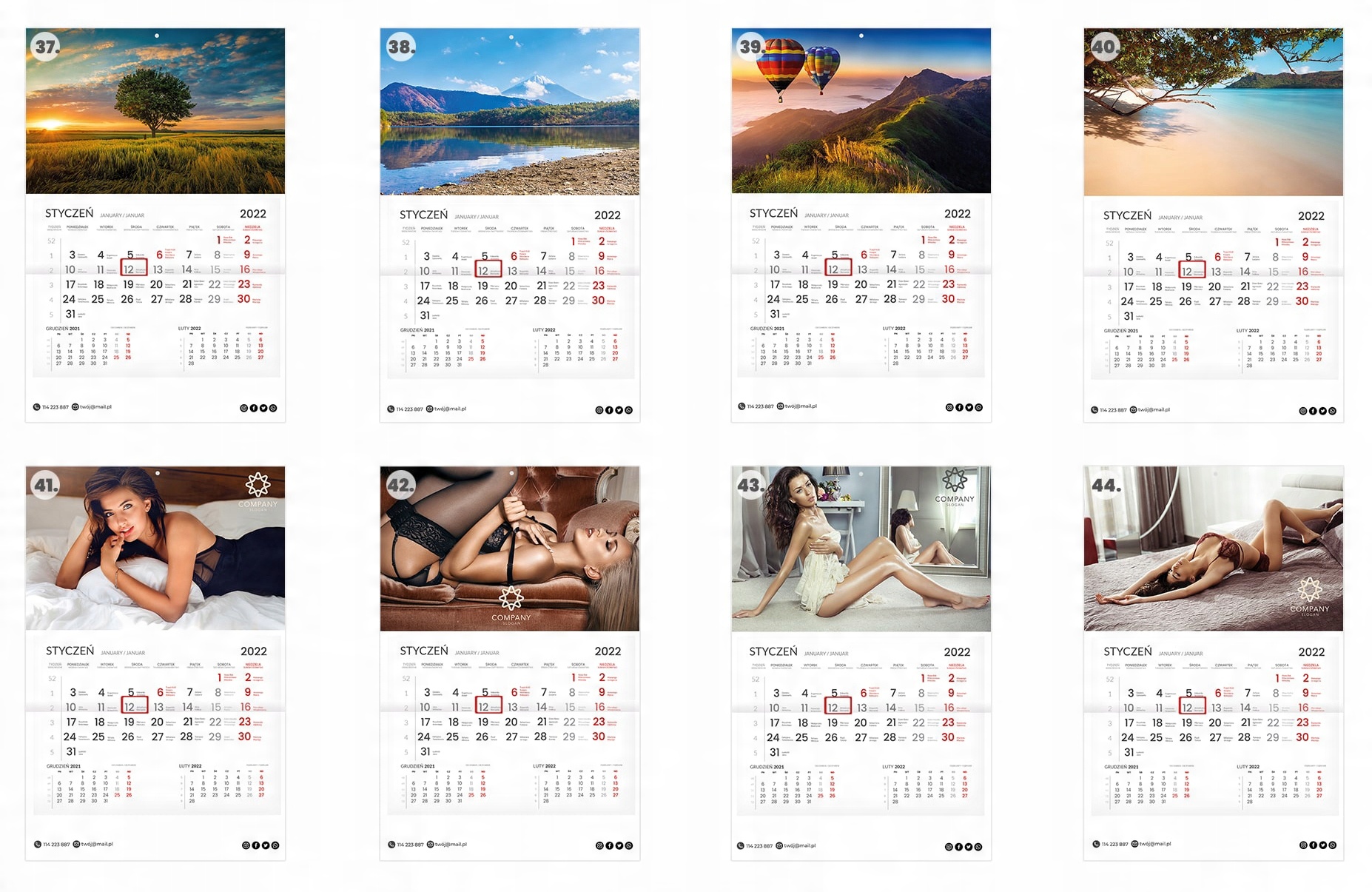Click the company logo on calendar 42
This screenshot has width=1372, height=892.
point(511,605)
